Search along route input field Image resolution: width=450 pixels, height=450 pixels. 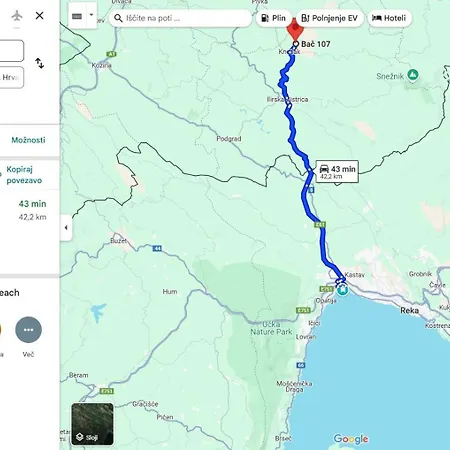181,18
